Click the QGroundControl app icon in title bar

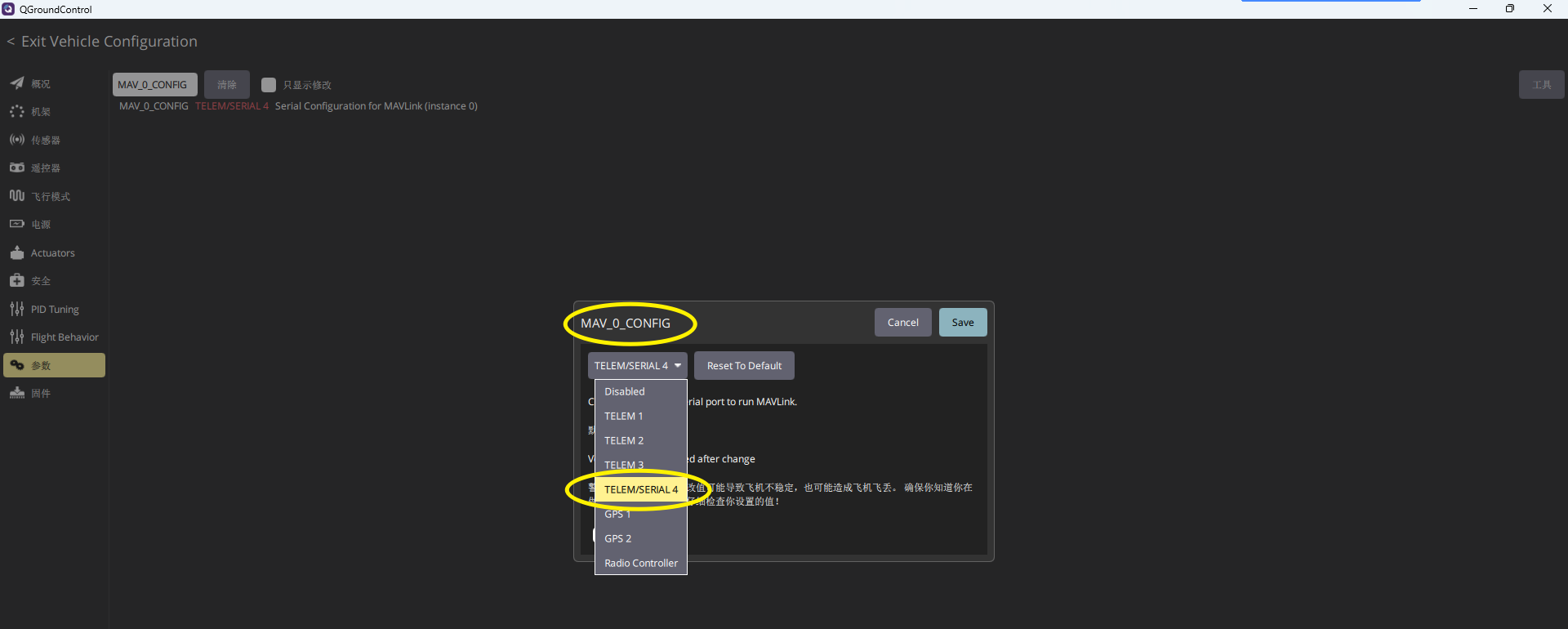[x=8, y=9]
